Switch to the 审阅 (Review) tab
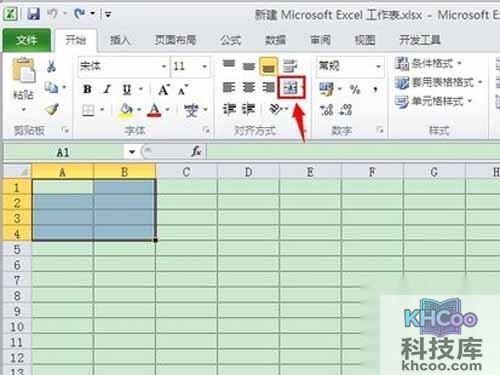The width and height of the screenshot is (500, 375). (x=320, y=40)
